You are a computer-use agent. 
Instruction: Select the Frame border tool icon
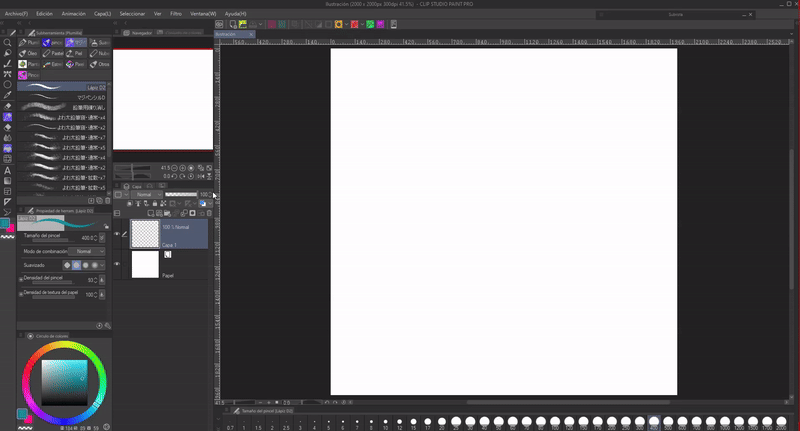click(x=7, y=191)
